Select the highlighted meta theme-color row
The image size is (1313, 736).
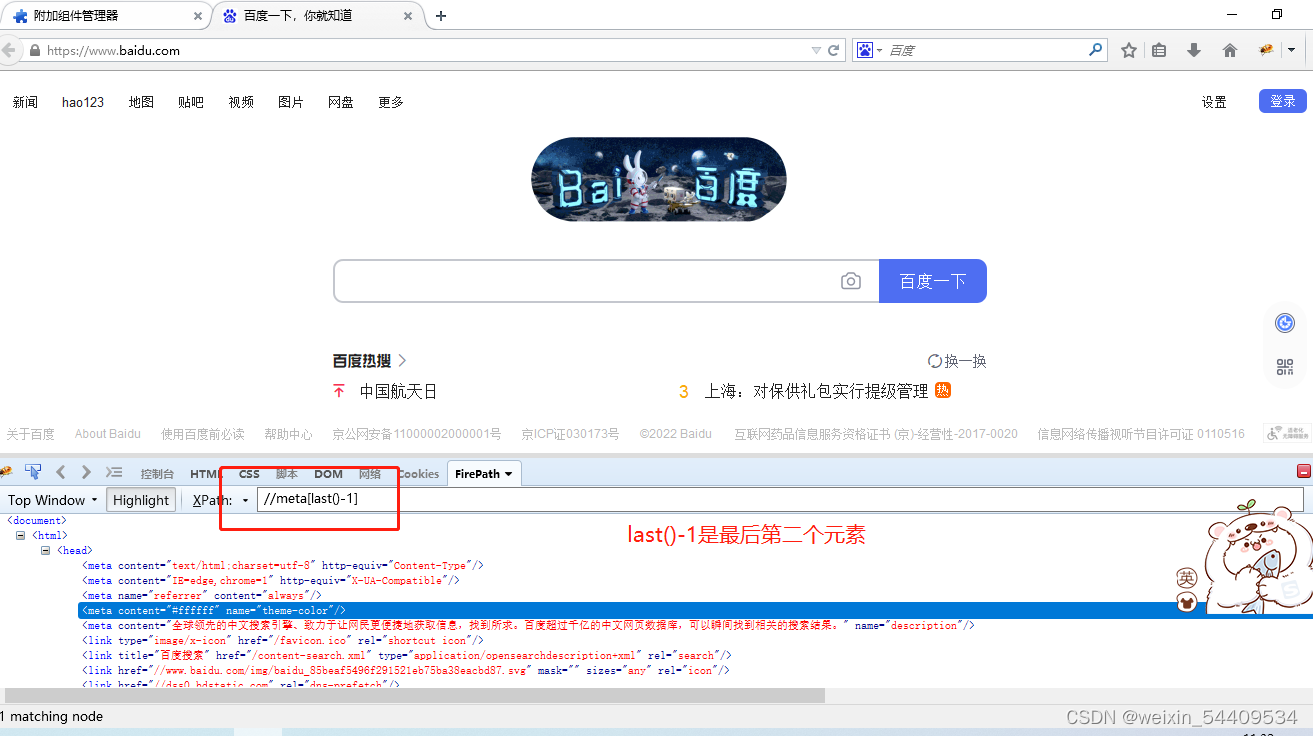695,610
